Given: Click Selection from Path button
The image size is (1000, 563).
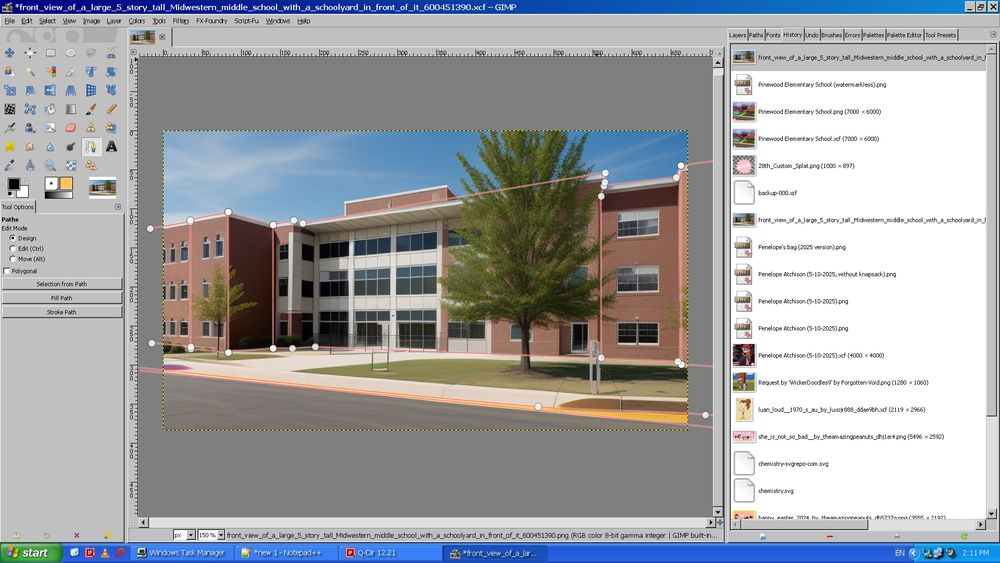Looking at the screenshot, I should click(61, 284).
